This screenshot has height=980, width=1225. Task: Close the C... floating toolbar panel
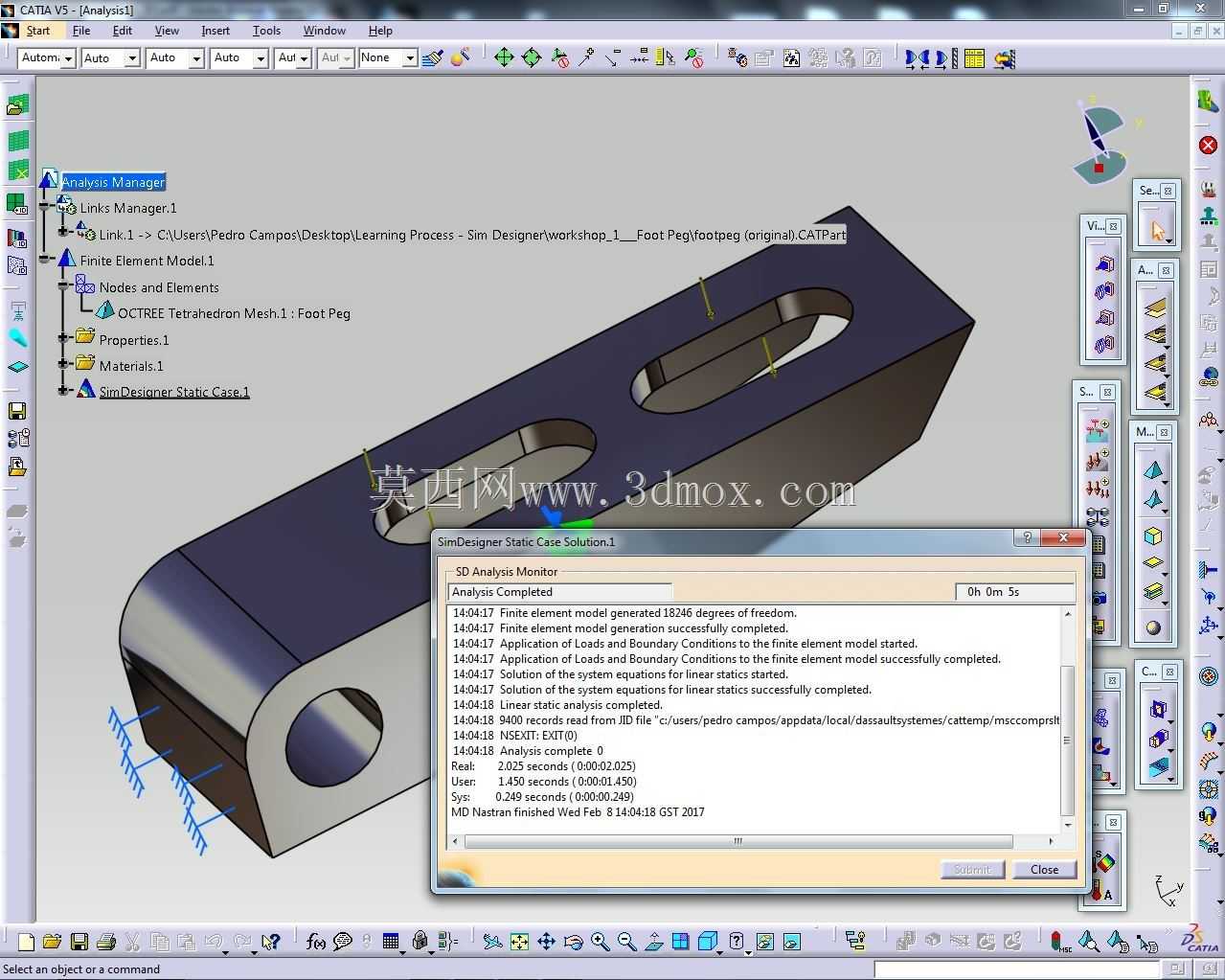click(x=1168, y=672)
